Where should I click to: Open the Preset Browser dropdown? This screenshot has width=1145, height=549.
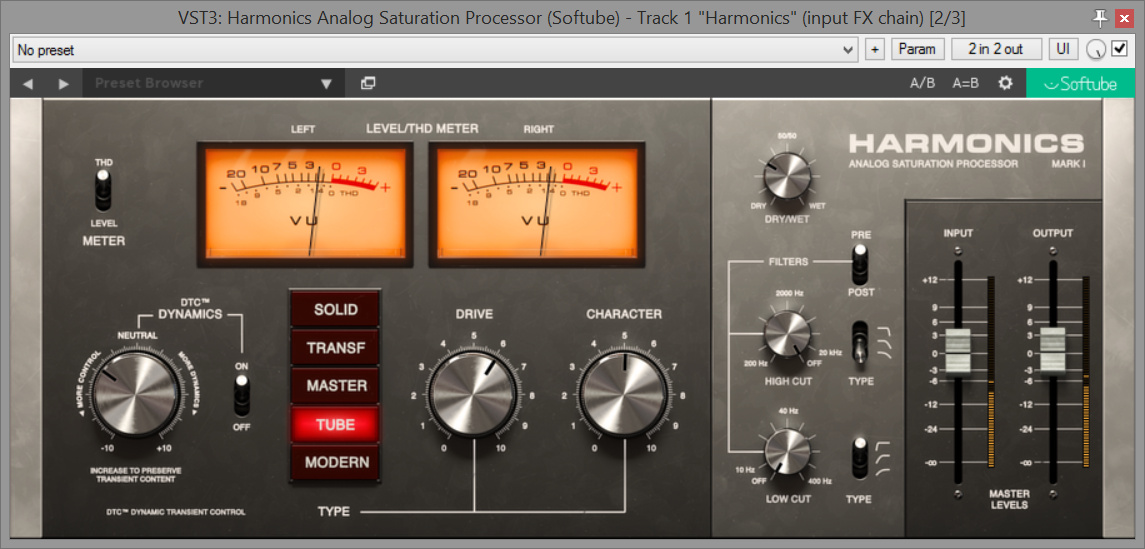[214, 83]
